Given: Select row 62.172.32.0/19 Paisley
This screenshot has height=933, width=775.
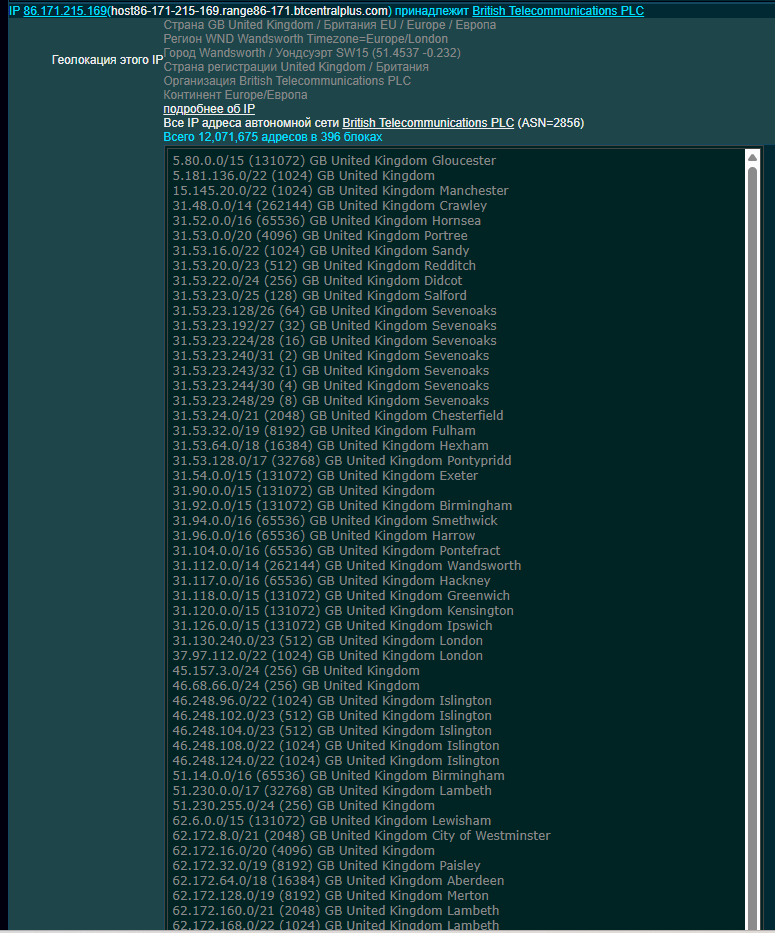Looking at the screenshot, I should coord(326,866).
